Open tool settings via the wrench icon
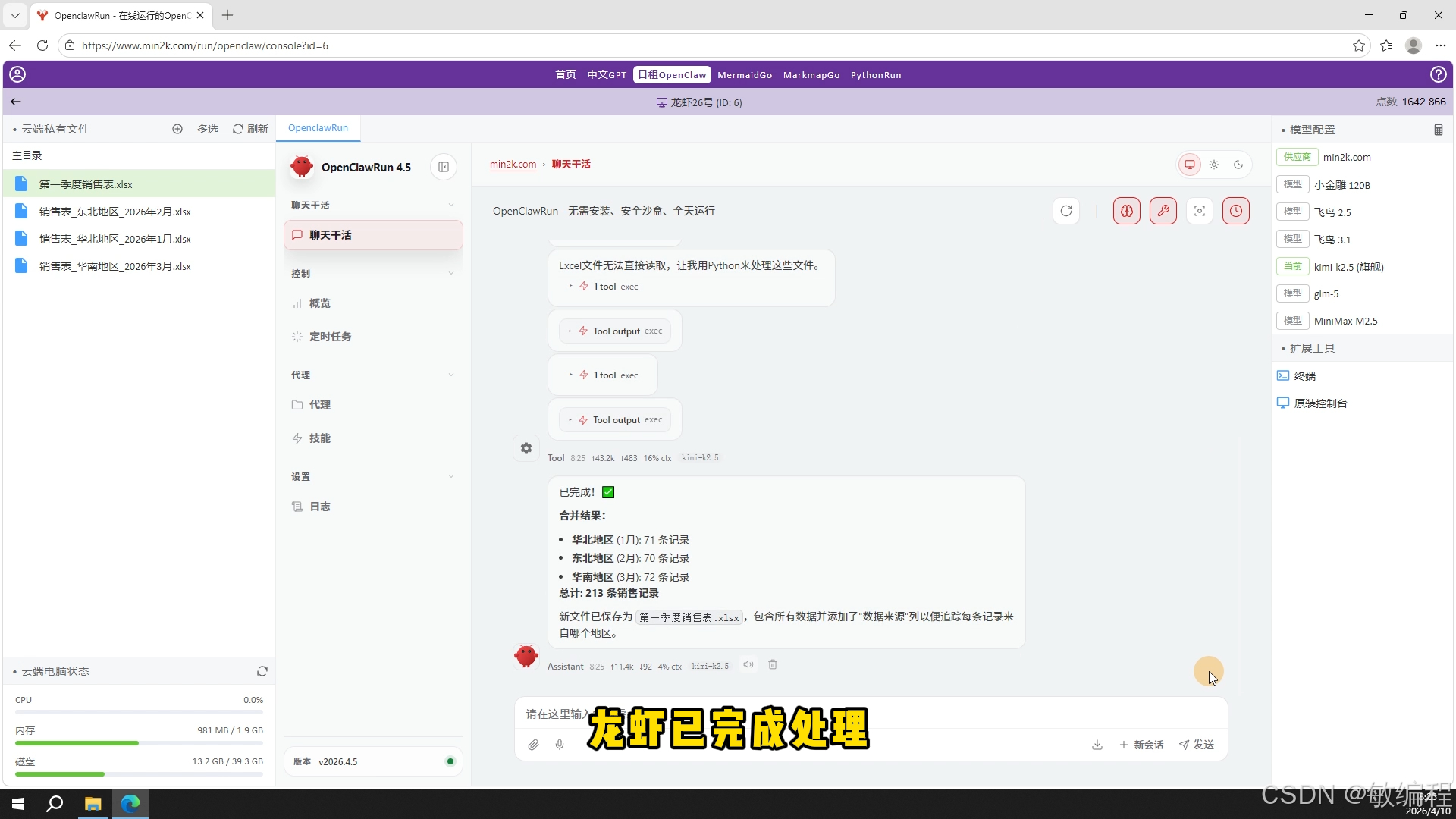 coord(1164,211)
